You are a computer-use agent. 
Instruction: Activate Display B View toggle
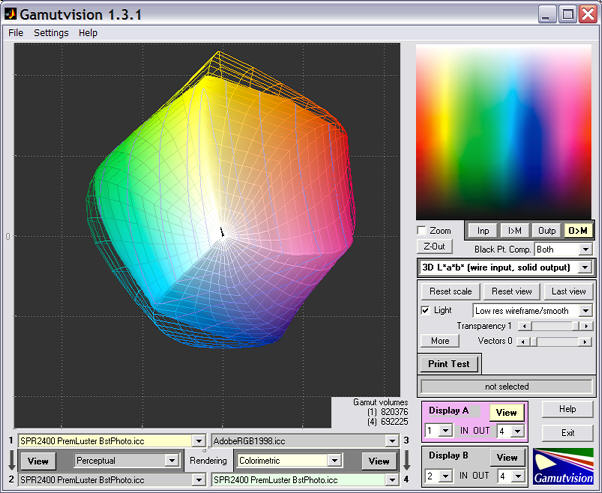tap(507, 457)
